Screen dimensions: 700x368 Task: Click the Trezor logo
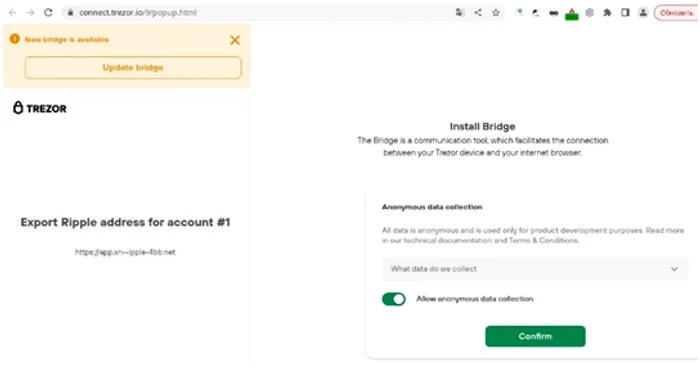click(40, 108)
